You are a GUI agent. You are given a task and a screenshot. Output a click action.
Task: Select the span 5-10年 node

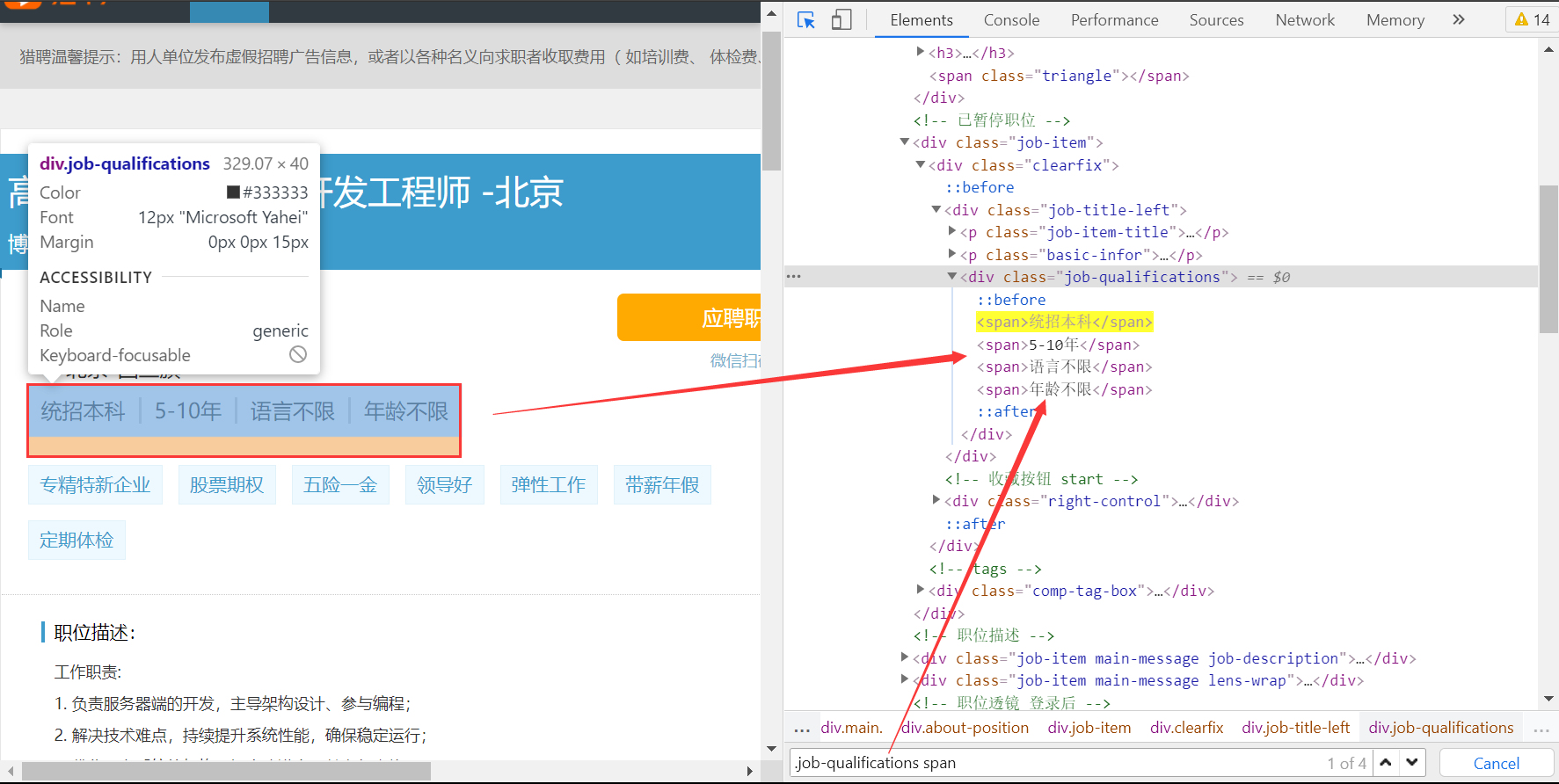click(x=1058, y=345)
